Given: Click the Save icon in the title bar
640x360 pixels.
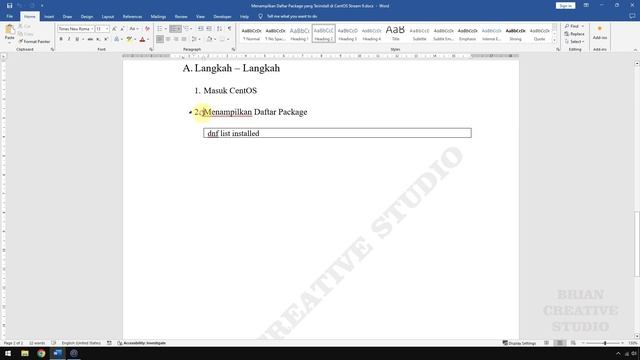Looking at the screenshot, I should coord(9,6).
